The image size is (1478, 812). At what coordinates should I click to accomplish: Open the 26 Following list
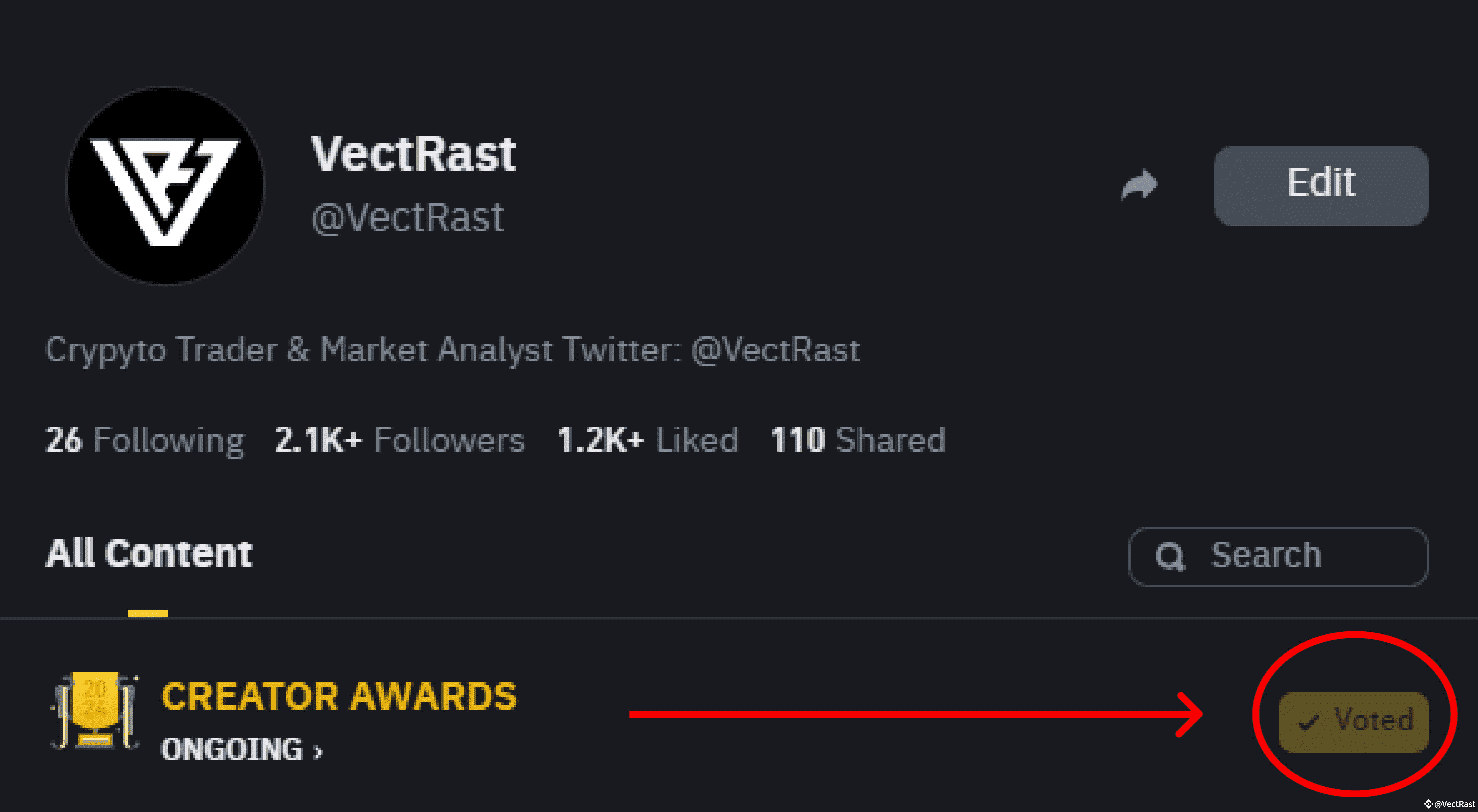145,441
